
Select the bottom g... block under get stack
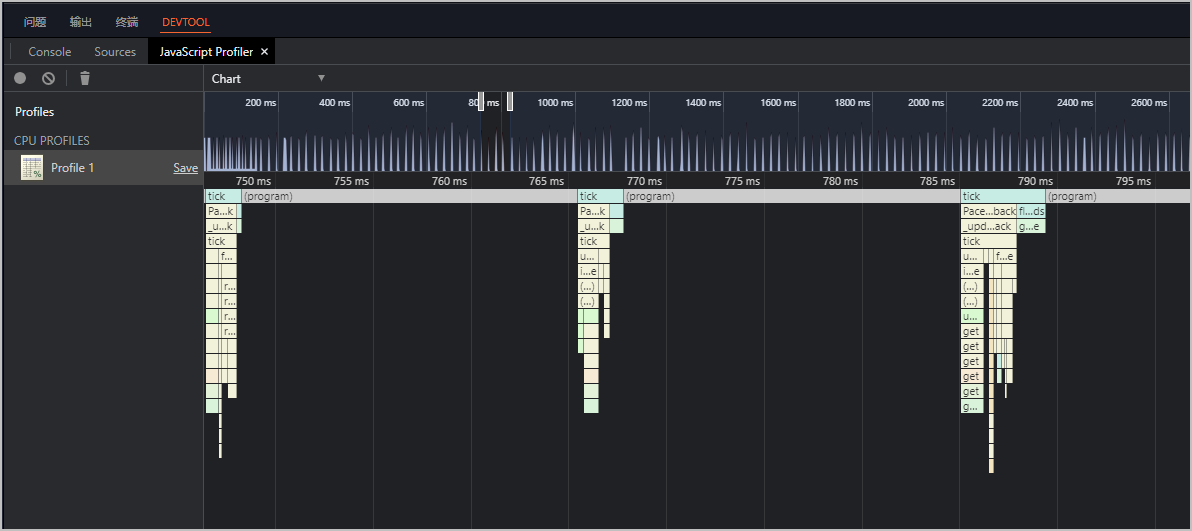pos(972,406)
